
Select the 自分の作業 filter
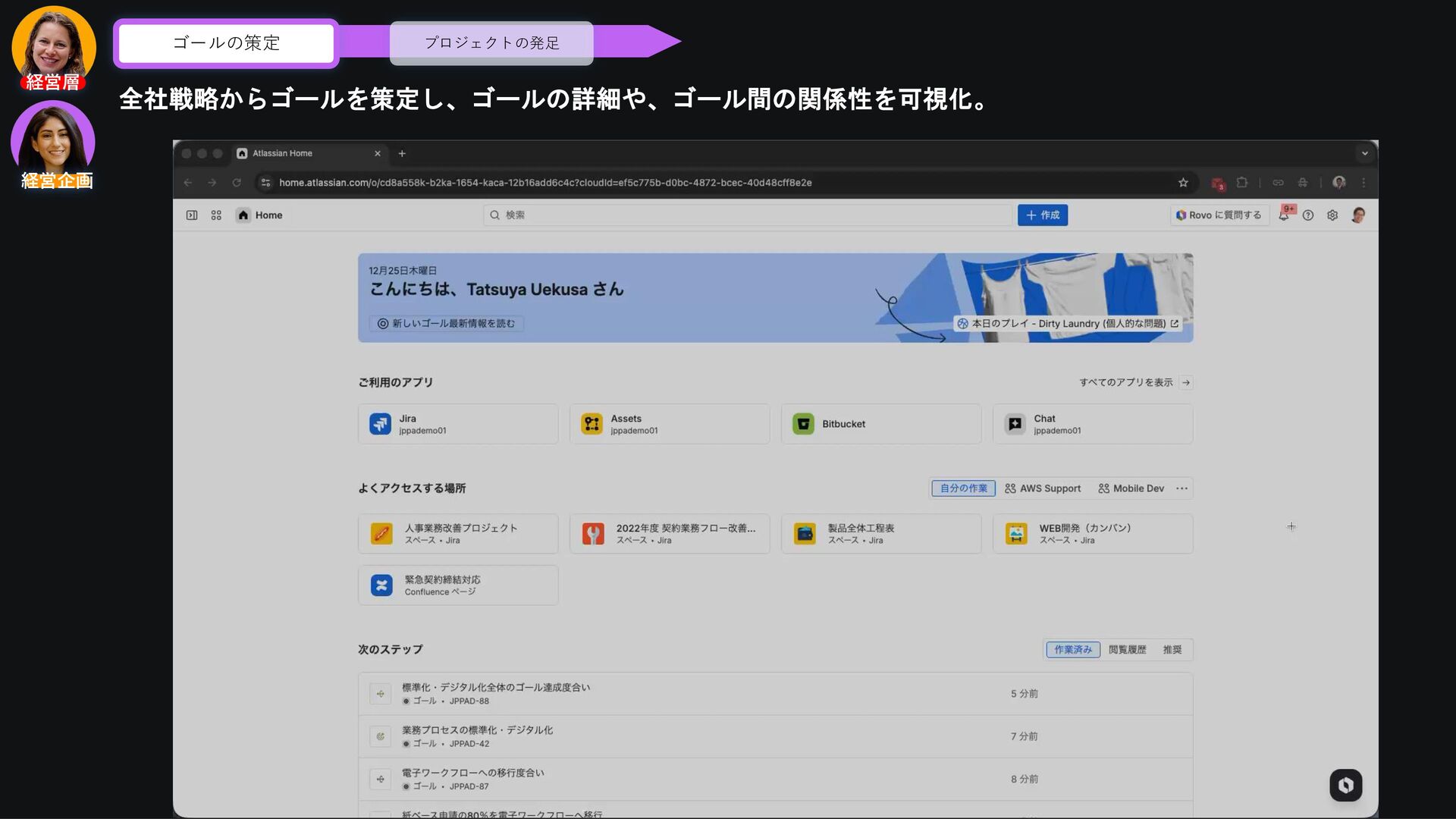tap(963, 488)
